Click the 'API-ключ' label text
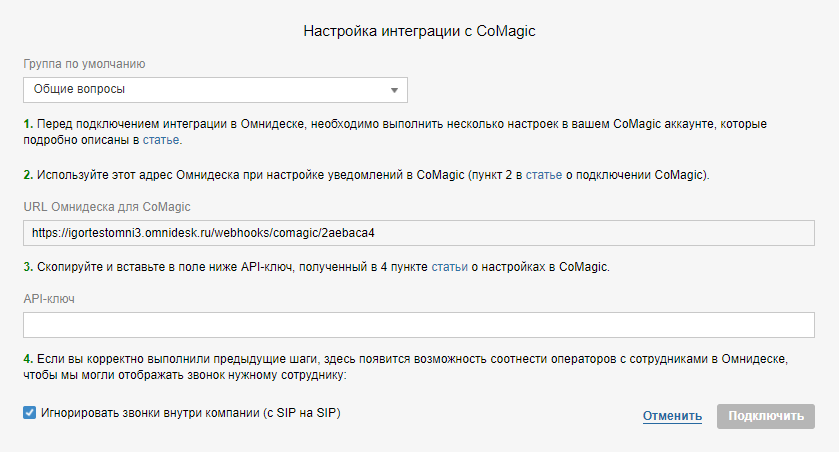This screenshot has height=452, width=839. pyautogui.click(x=49, y=299)
